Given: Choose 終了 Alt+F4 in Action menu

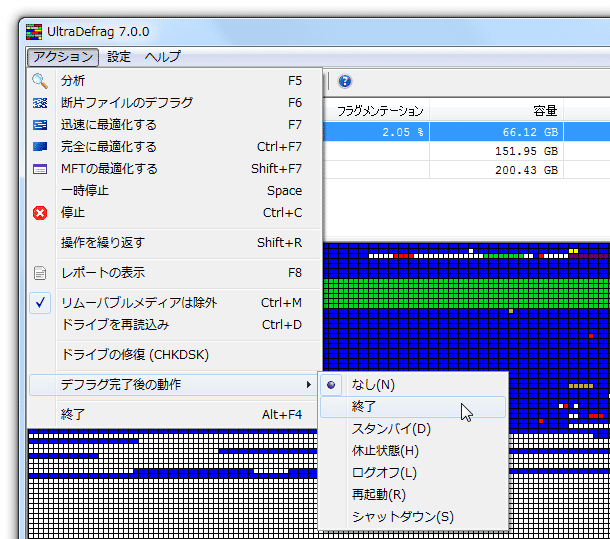Looking at the screenshot, I should coord(174,414).
